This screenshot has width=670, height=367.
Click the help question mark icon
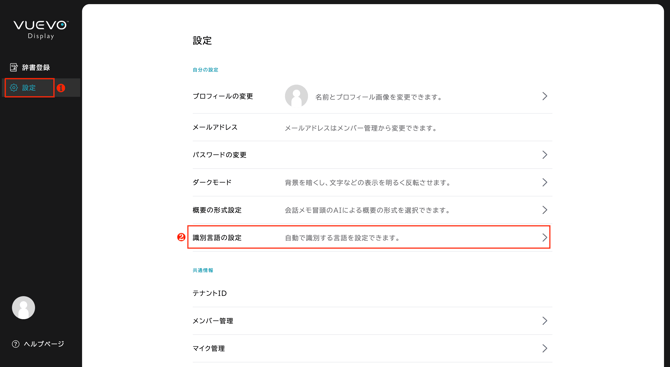point(15,344)
